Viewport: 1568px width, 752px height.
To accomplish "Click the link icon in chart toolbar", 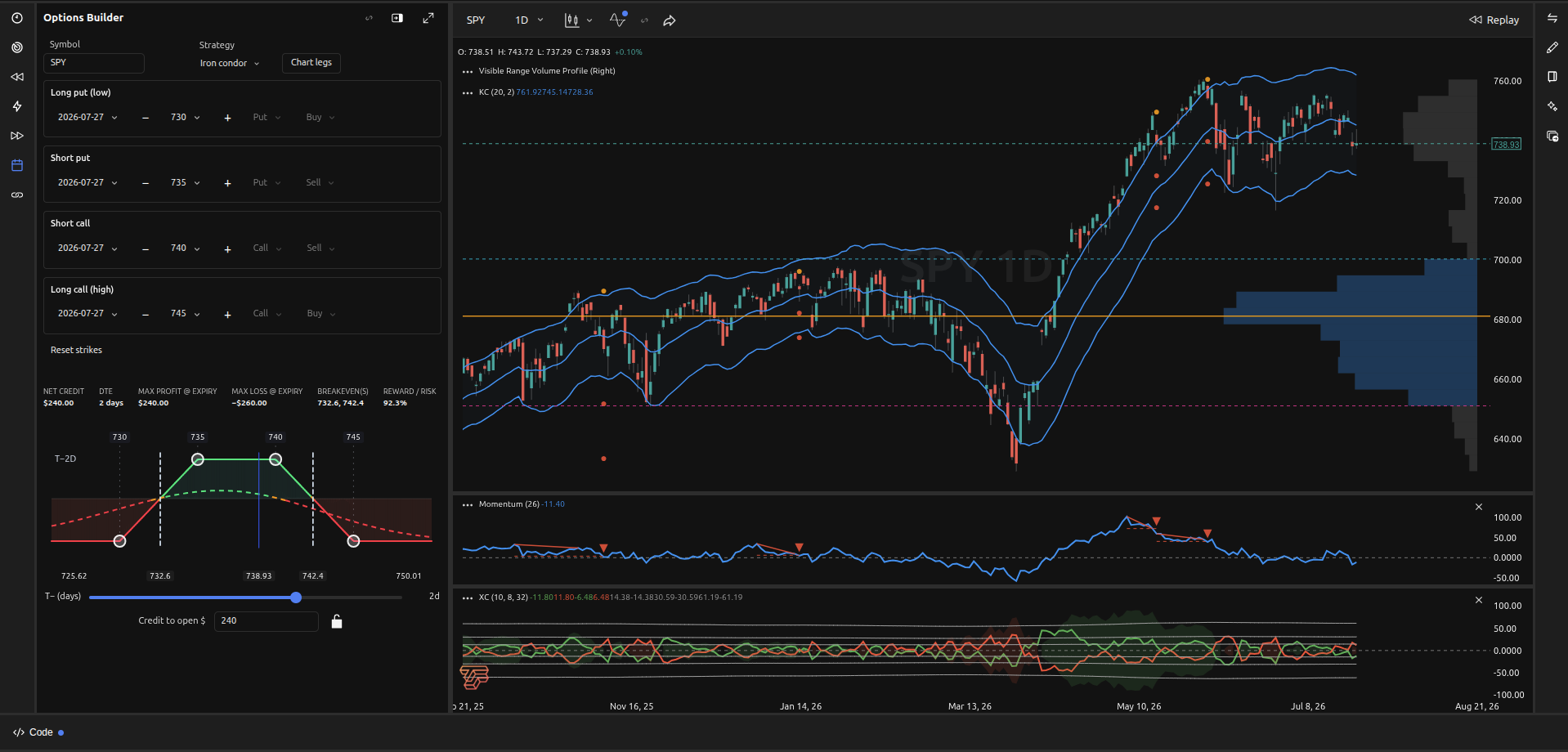I will (x=644, y=20).
